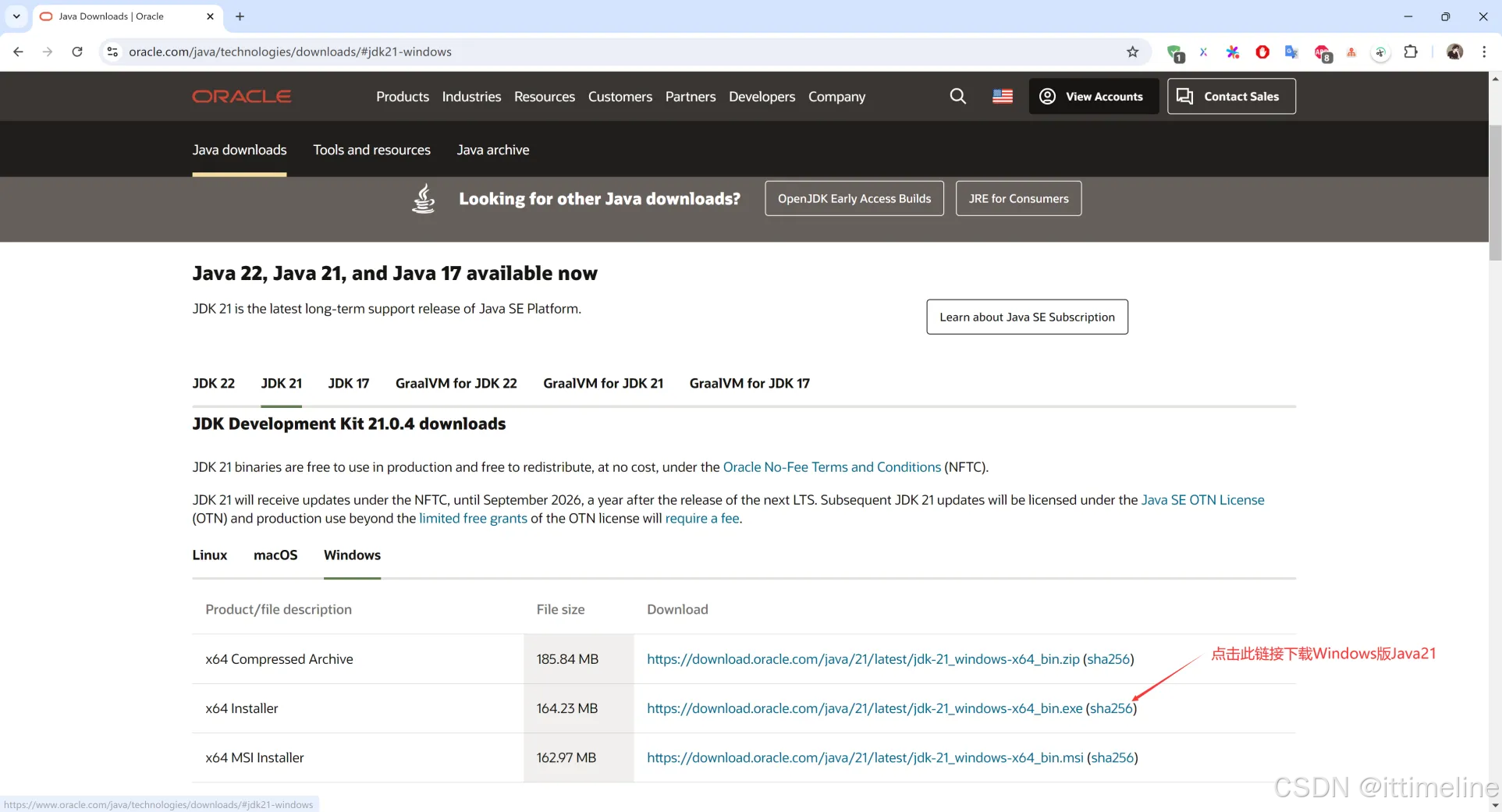Bookmark this page with the star icon
1502x812 pixels.
1132,51
